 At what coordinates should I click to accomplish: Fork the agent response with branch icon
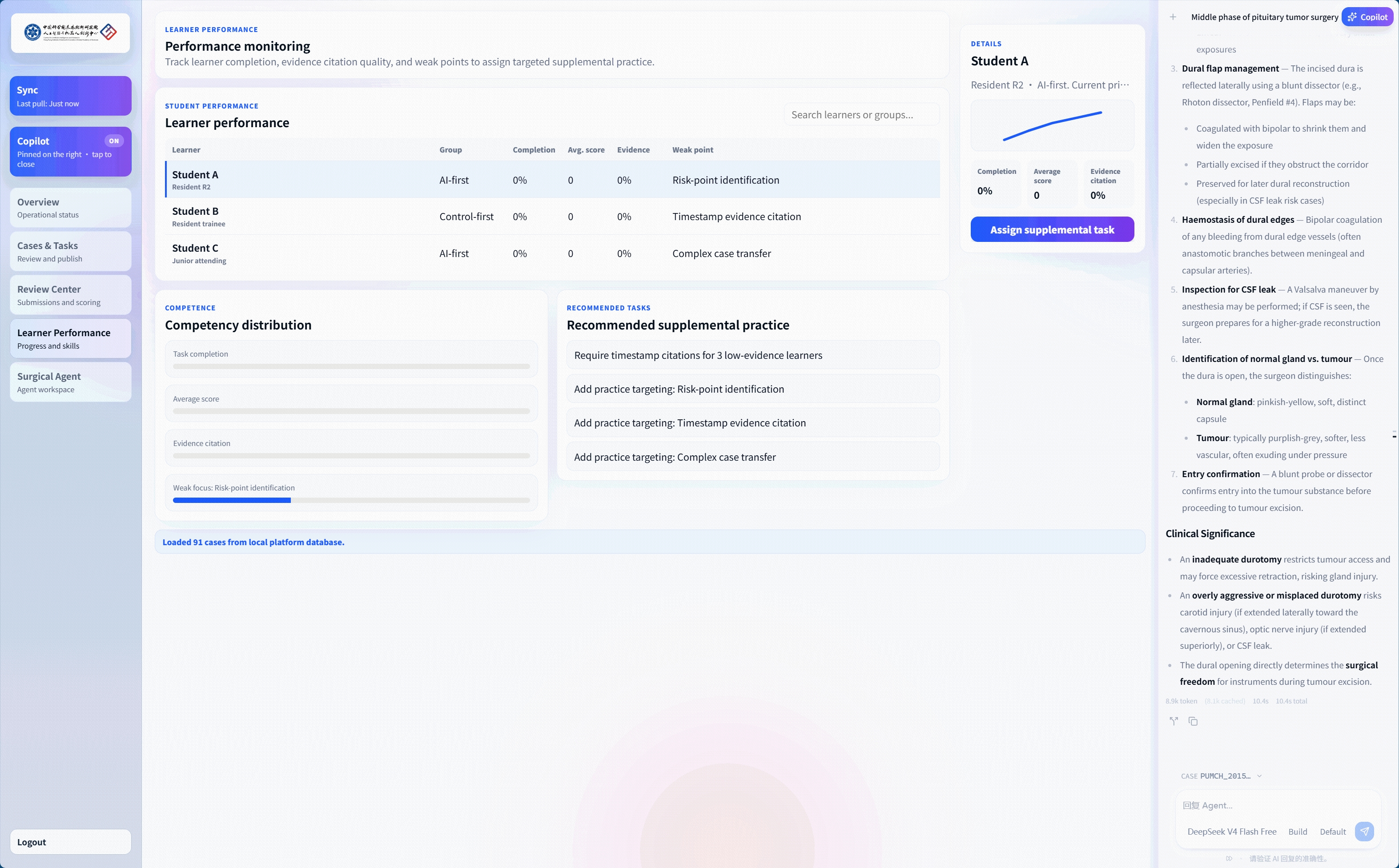(x=1174, y=721)
